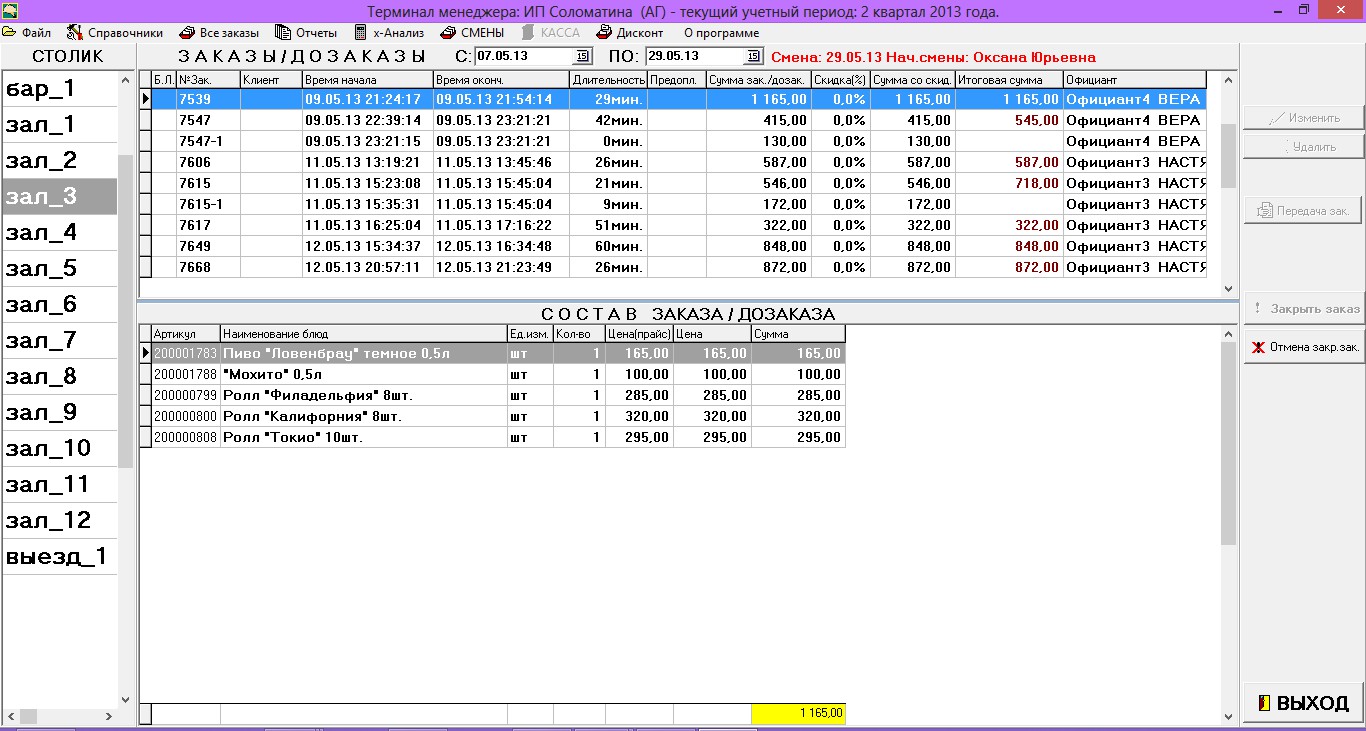Image resolution: width=1366 pixels, height=731 pixels.
Task: Select Ролл "Калифорния" 8шт. row
Action: pyautogui.click(x=492, y=416)
